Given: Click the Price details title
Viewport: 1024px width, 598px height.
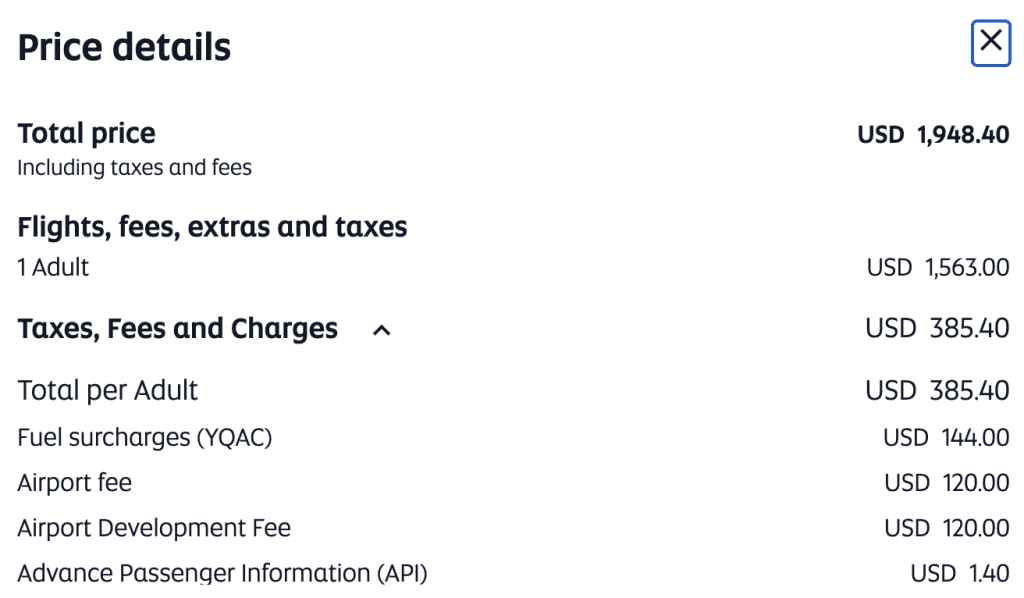Looking at the screenshot, I should point(123,46).
